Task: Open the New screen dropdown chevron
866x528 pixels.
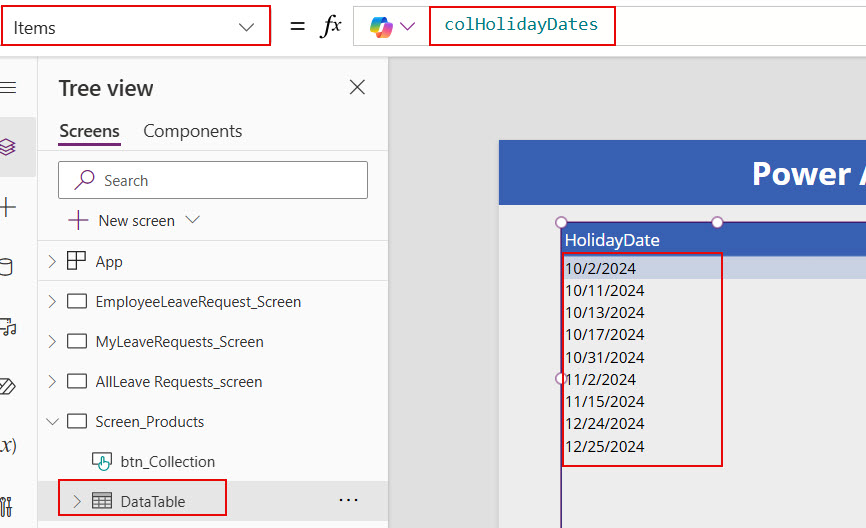Action: tap(192, 220)
